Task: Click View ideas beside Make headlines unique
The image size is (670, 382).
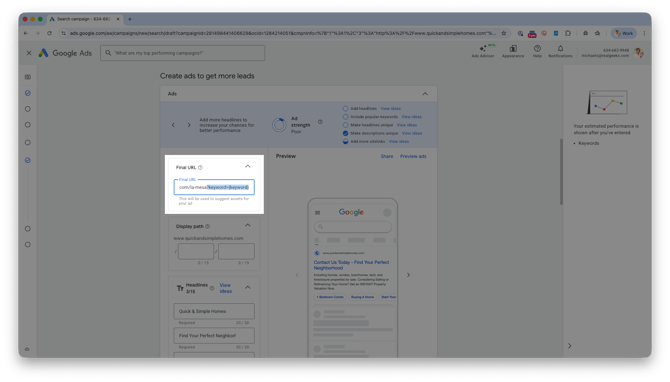Action: [x=407, y=125]
